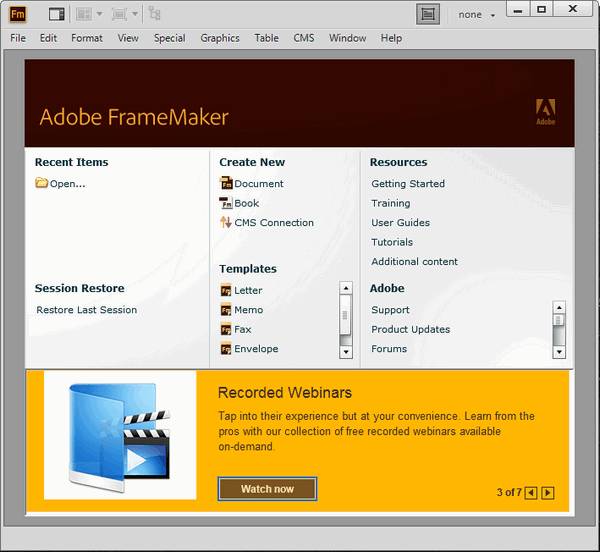Click the welcome screen toggle icon
This screenshot has height=552, width=600.
pos(428,15)
